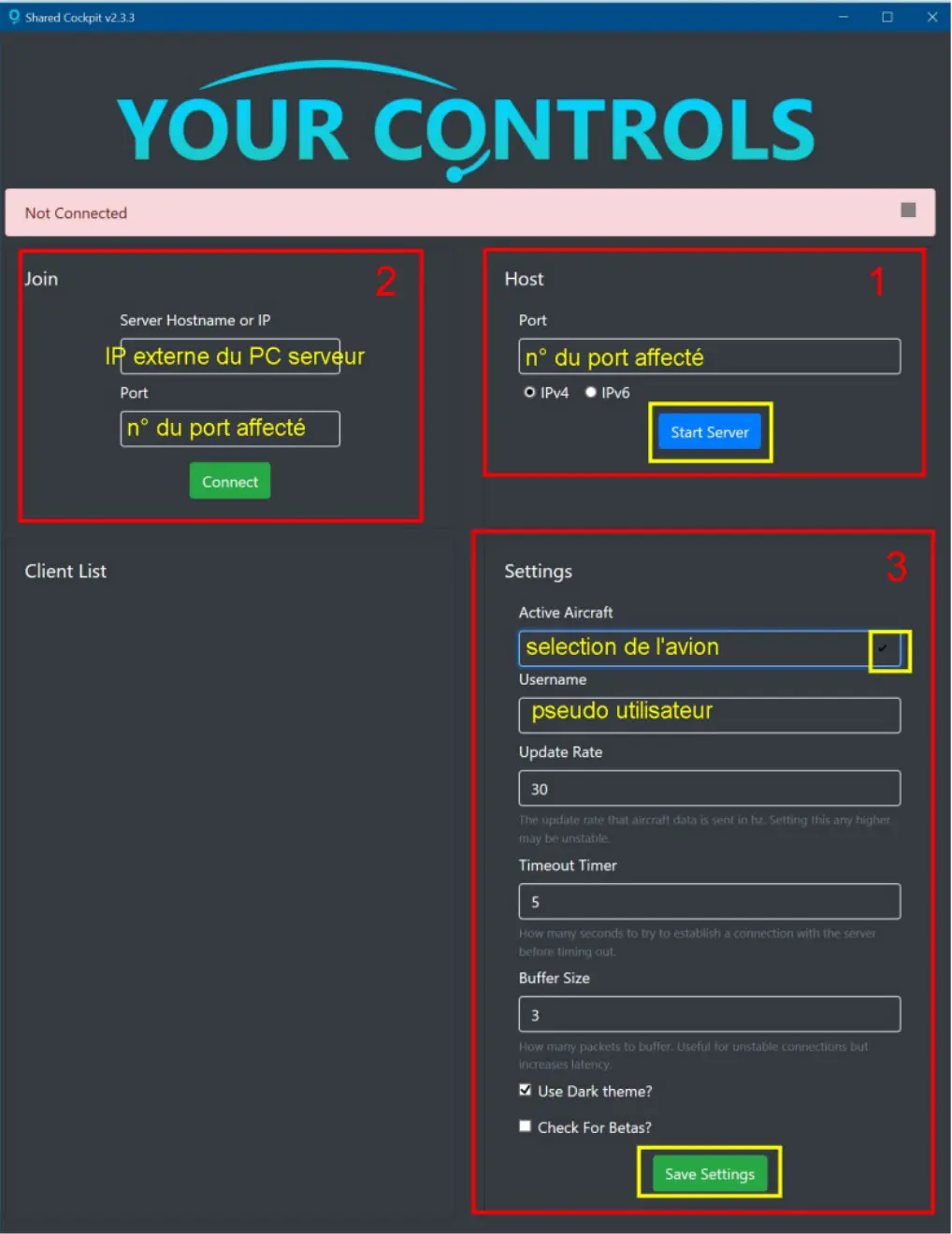Click the Shared Cockpit v2.3.3 window title
The image size is (952, 1234).
tap(79, 18)
